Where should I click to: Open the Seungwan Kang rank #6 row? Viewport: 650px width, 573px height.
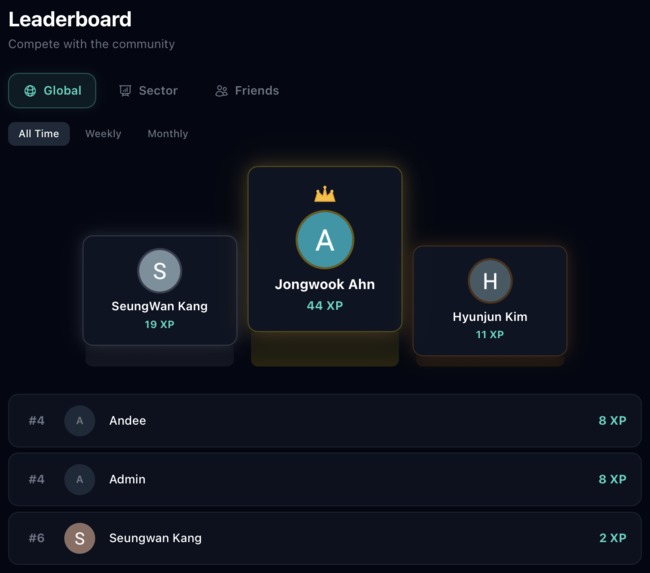click(325, 538)
